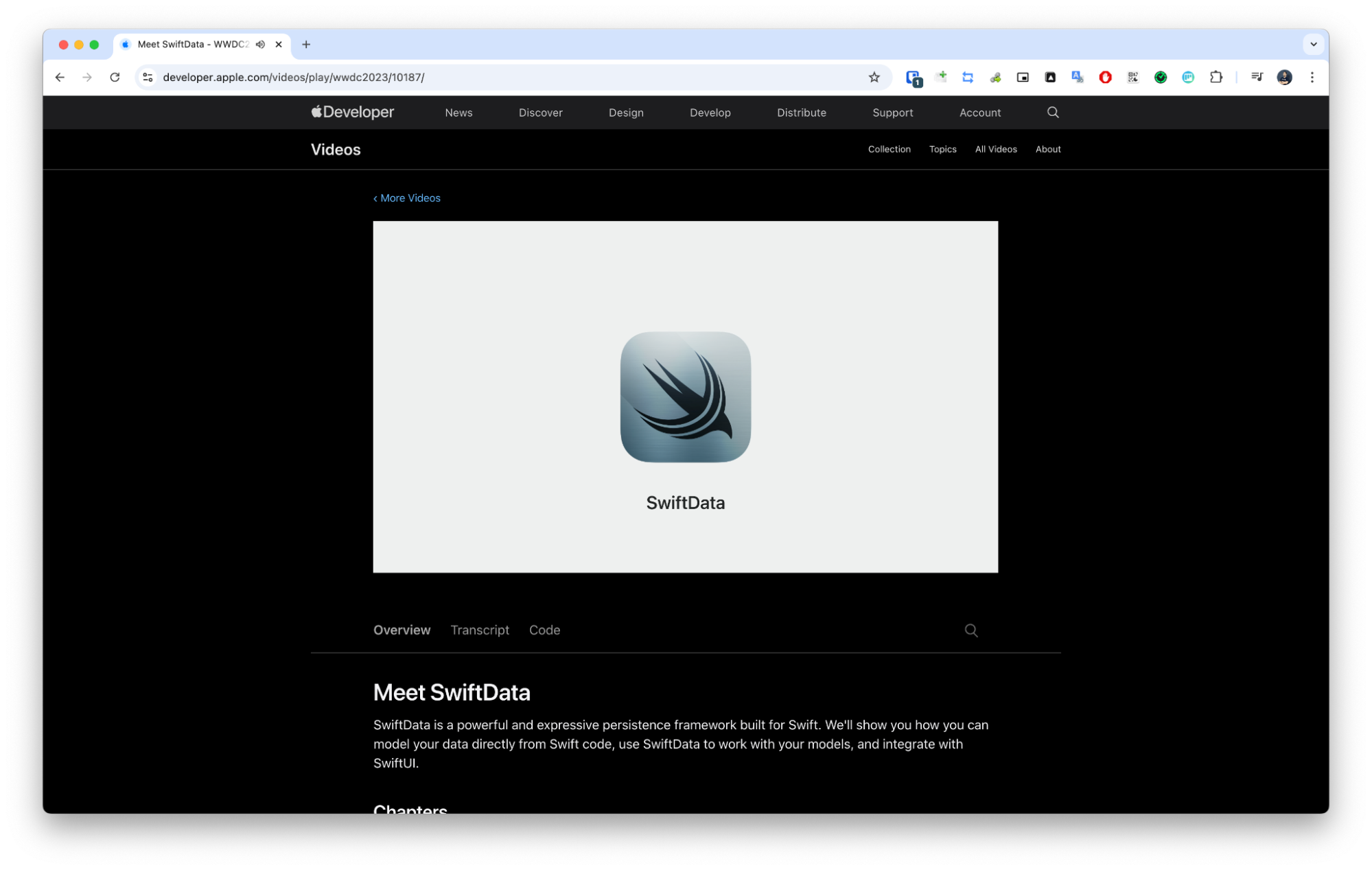Click the Videos section heading

click(x=336, y=150)
